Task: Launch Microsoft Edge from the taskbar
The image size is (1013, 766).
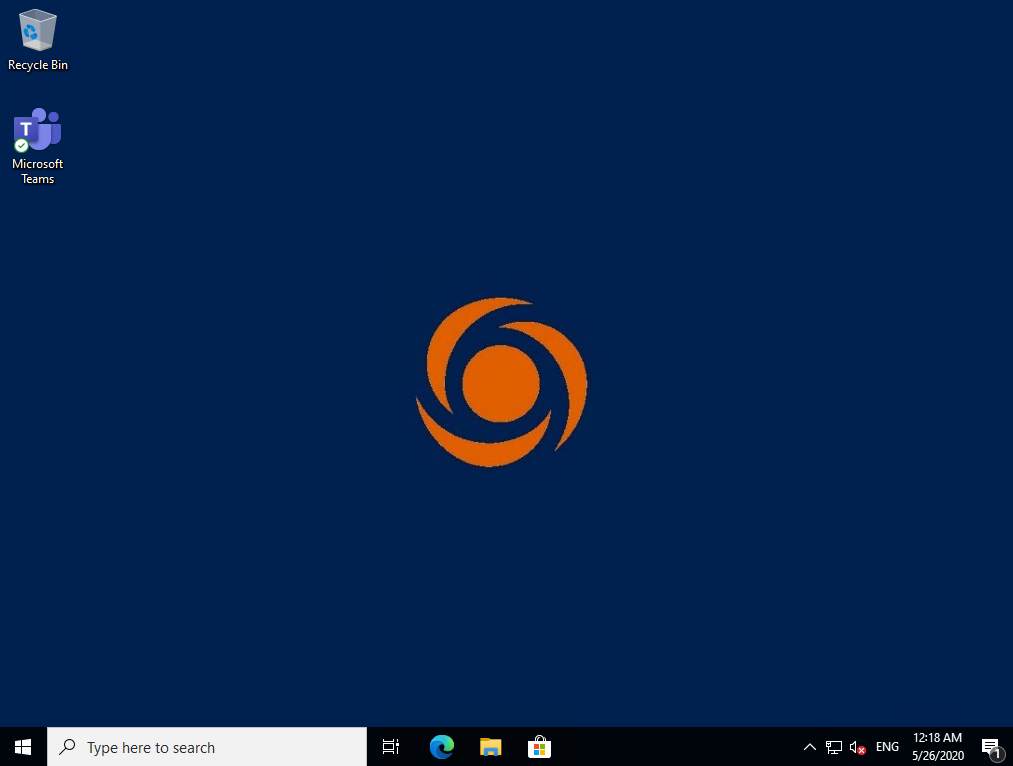Action: (441, 747)
